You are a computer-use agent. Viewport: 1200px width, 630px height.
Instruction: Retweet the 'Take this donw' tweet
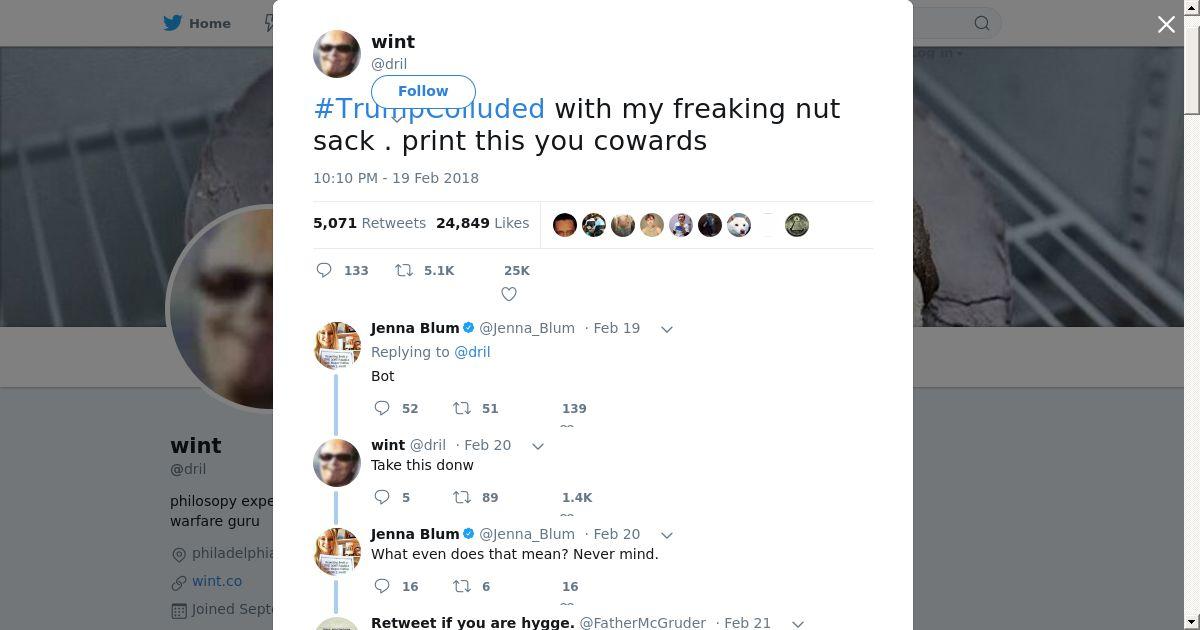tap(462, 497)
